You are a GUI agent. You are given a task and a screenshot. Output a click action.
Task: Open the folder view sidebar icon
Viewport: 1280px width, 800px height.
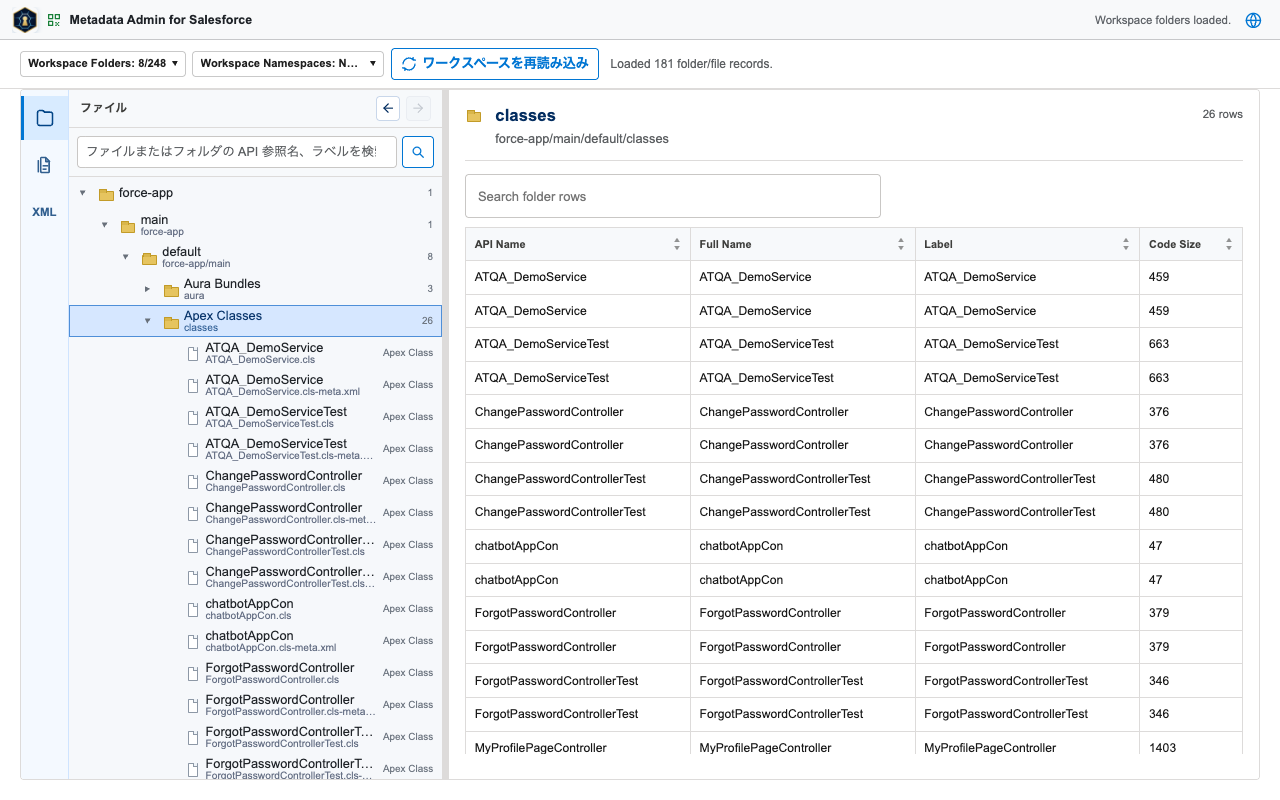click(45, 118)
